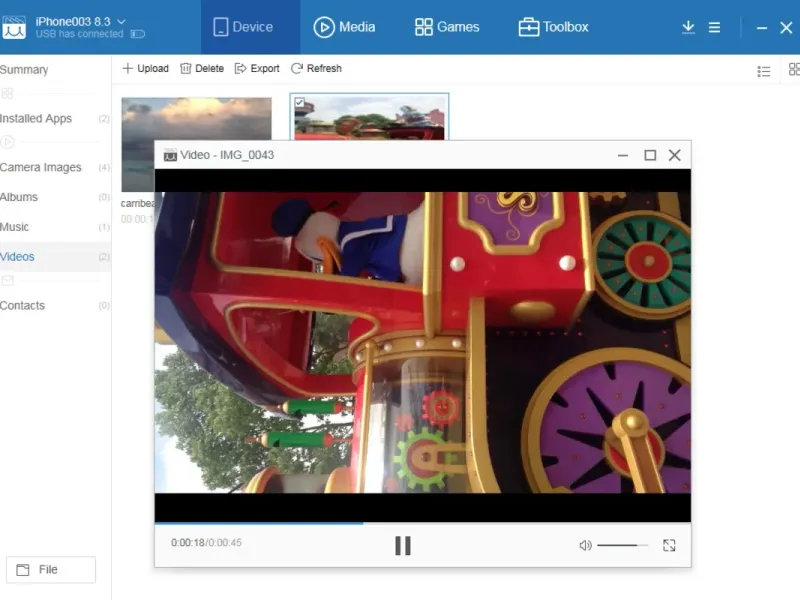Click the app logo icon at top-left

click(14, 27)
